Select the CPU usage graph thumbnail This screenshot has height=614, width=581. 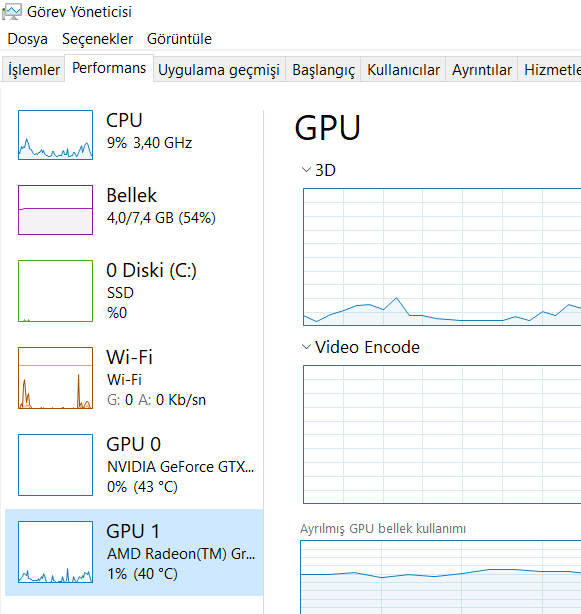[x=55, y=135]
